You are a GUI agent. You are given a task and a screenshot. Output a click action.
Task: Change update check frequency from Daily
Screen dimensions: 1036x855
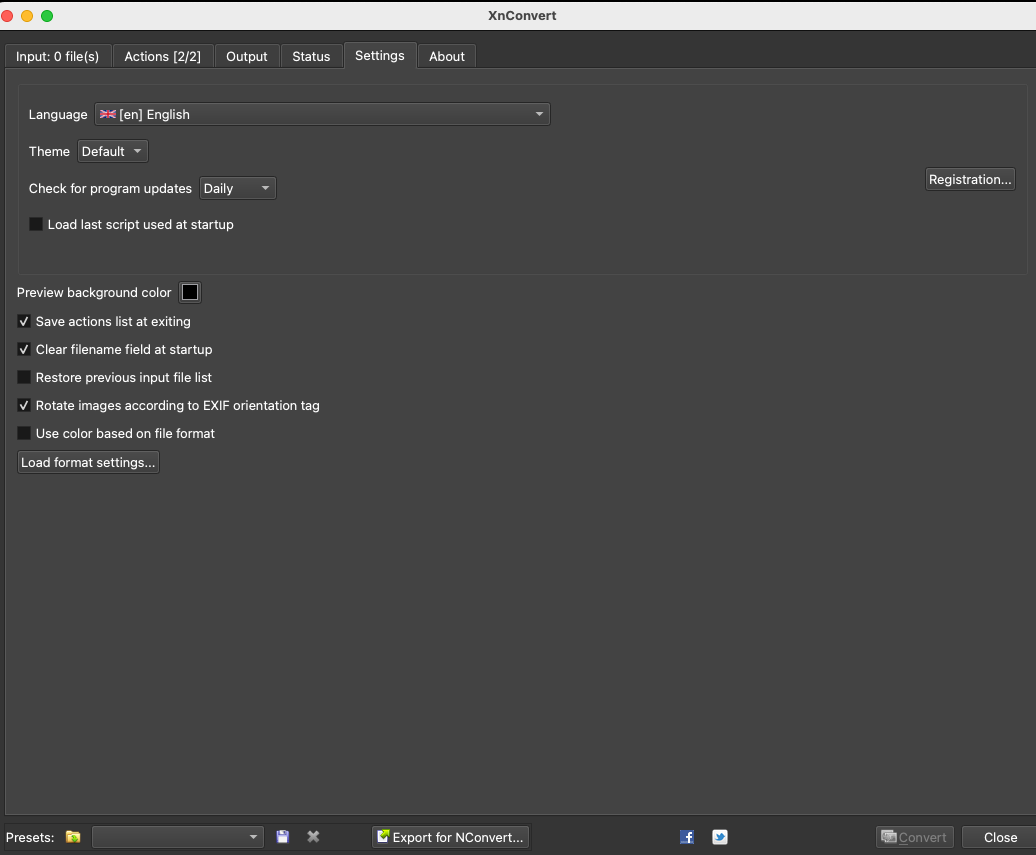tap(237, 188)
